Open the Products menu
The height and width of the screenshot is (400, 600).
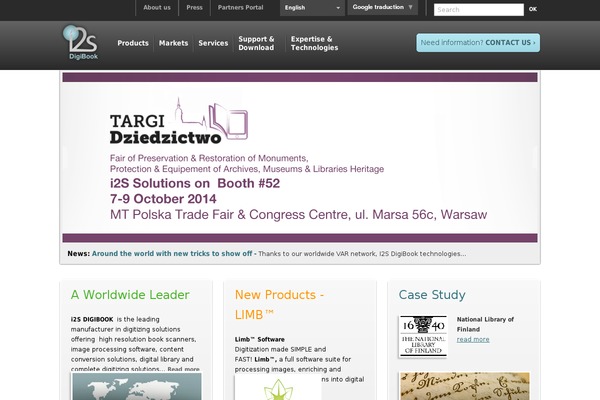click(x=133, y=43)
